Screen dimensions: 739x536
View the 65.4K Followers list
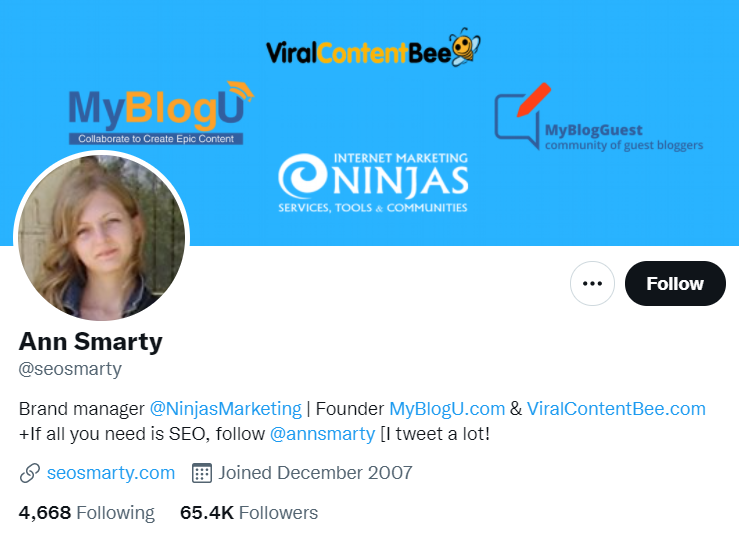[249, 512]
